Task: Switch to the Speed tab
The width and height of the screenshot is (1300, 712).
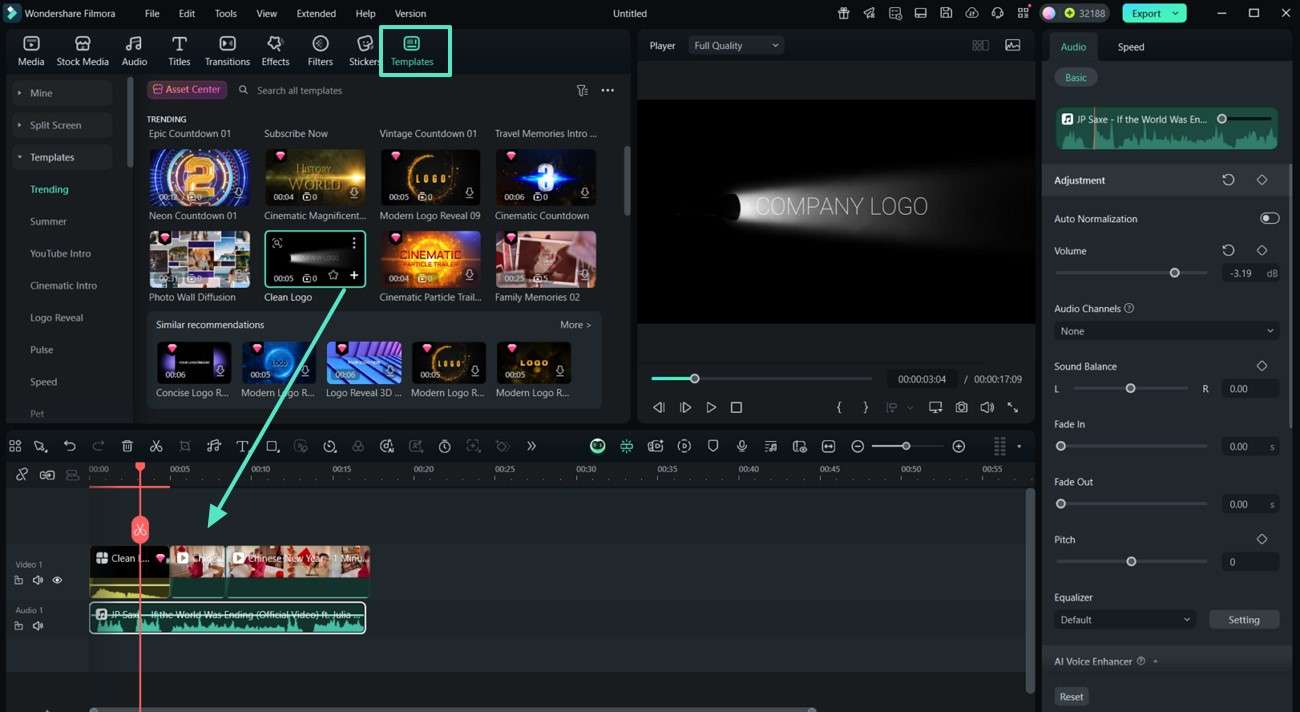Action: coord(1131,47)
